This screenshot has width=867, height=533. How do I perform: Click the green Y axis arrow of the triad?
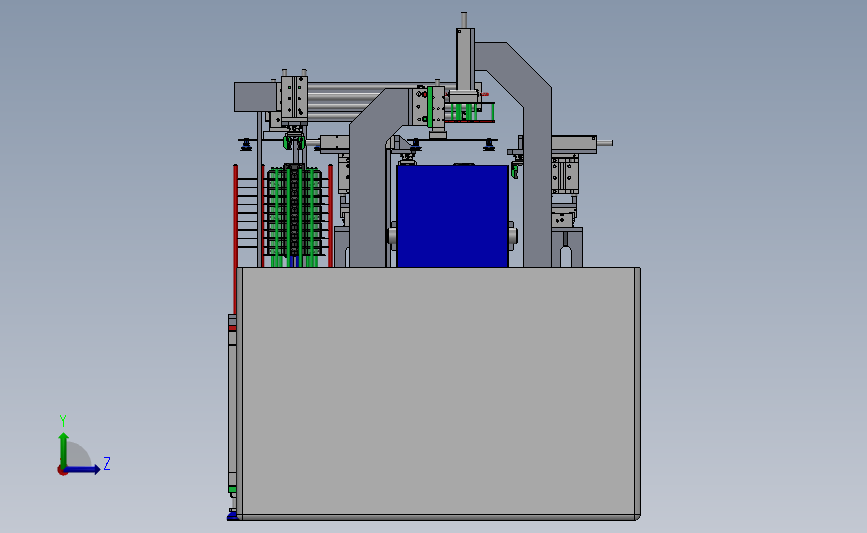click(64, 449)
